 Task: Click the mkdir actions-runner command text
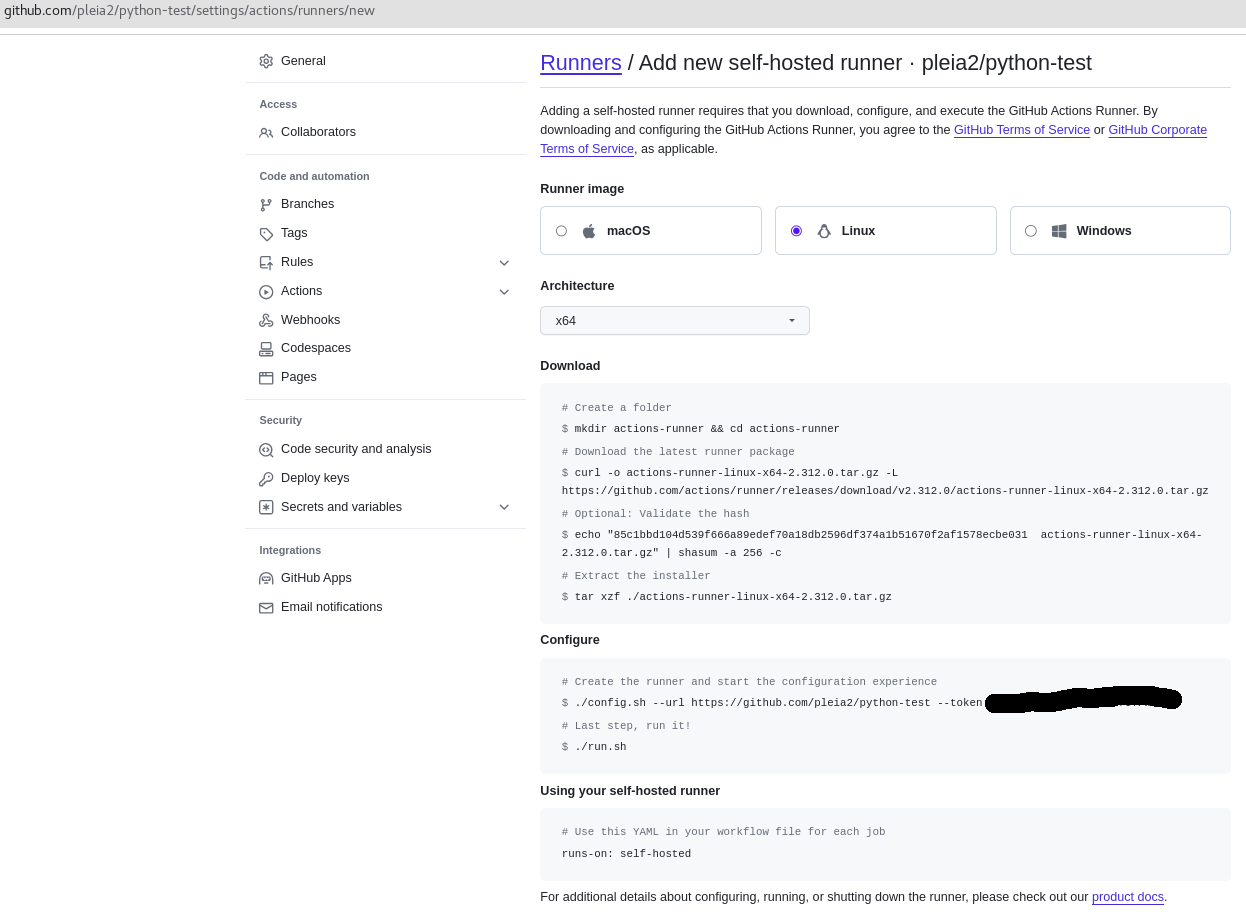pyautogui.click(x=707, y=429)
